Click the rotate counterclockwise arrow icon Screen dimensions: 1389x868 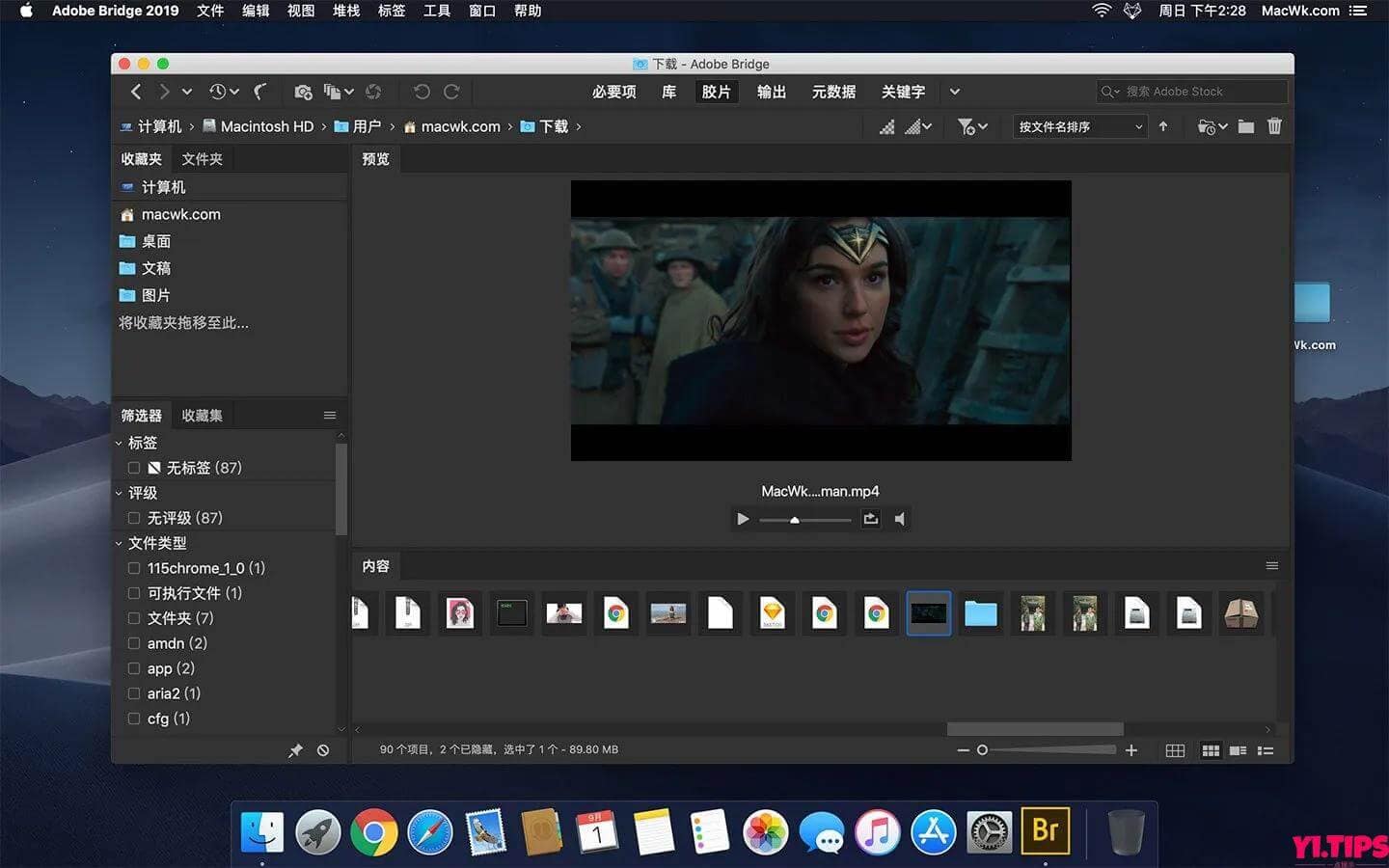[421, 91]
